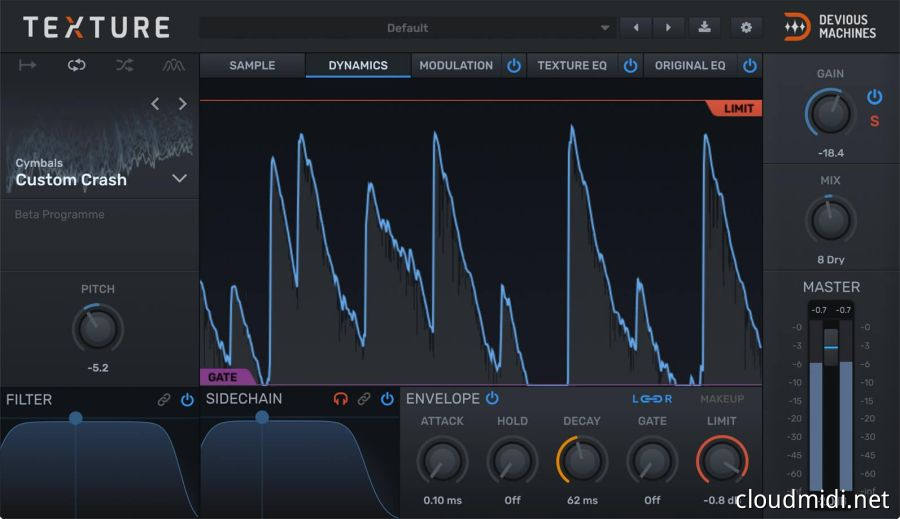
Task: Click the envelope Gate knob
Action: tap(652, 461)
